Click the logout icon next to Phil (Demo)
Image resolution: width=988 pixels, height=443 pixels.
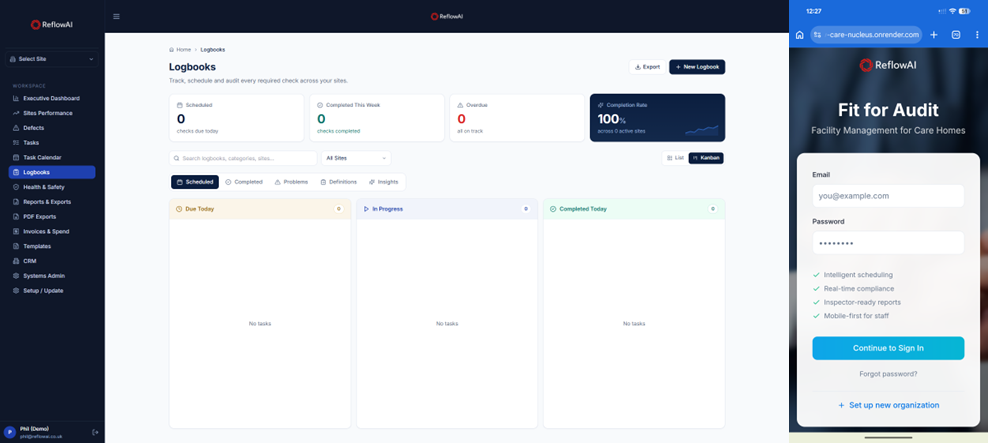tap(95, 432)
